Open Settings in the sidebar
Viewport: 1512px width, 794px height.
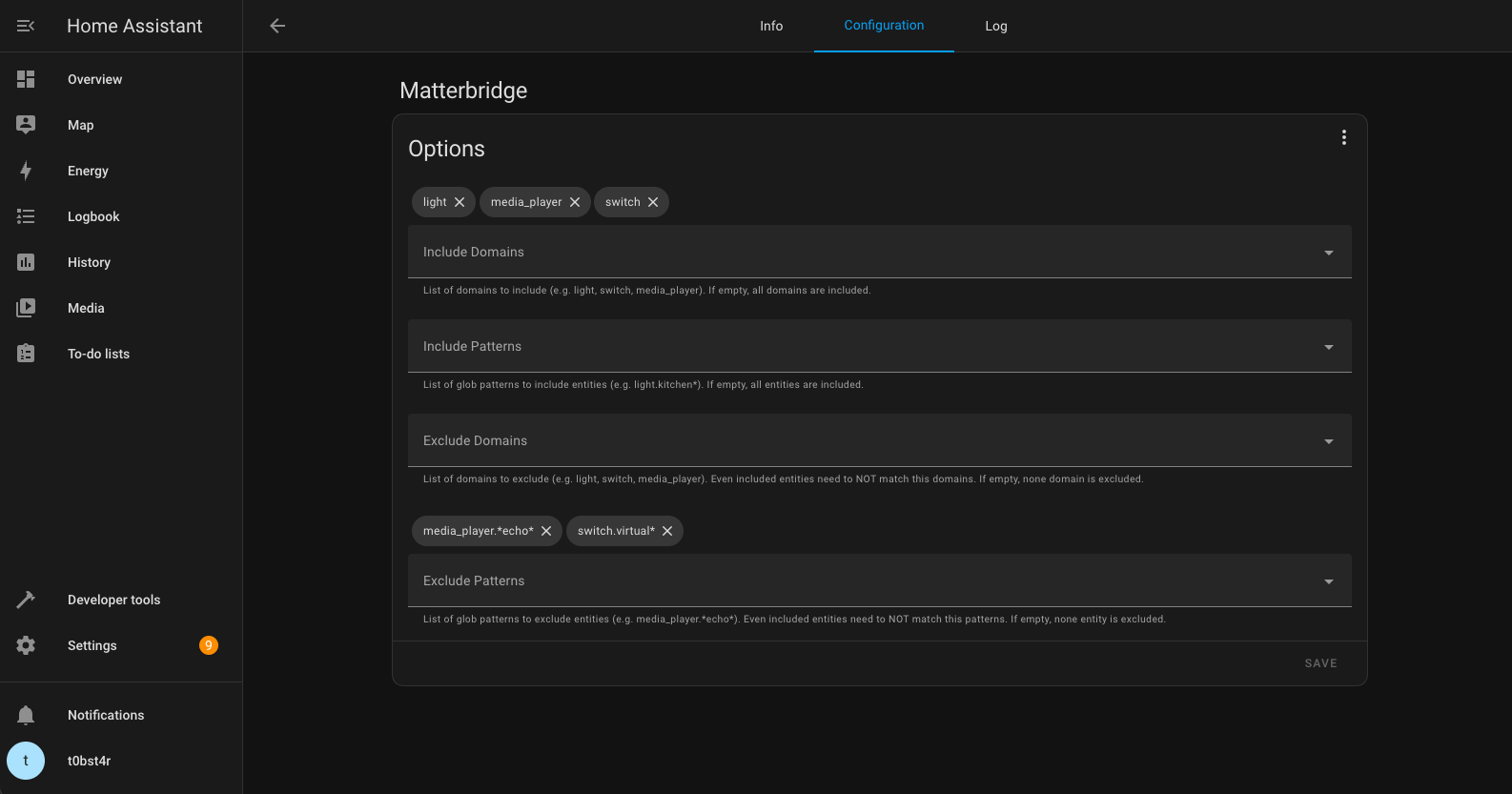coord(121,645)
